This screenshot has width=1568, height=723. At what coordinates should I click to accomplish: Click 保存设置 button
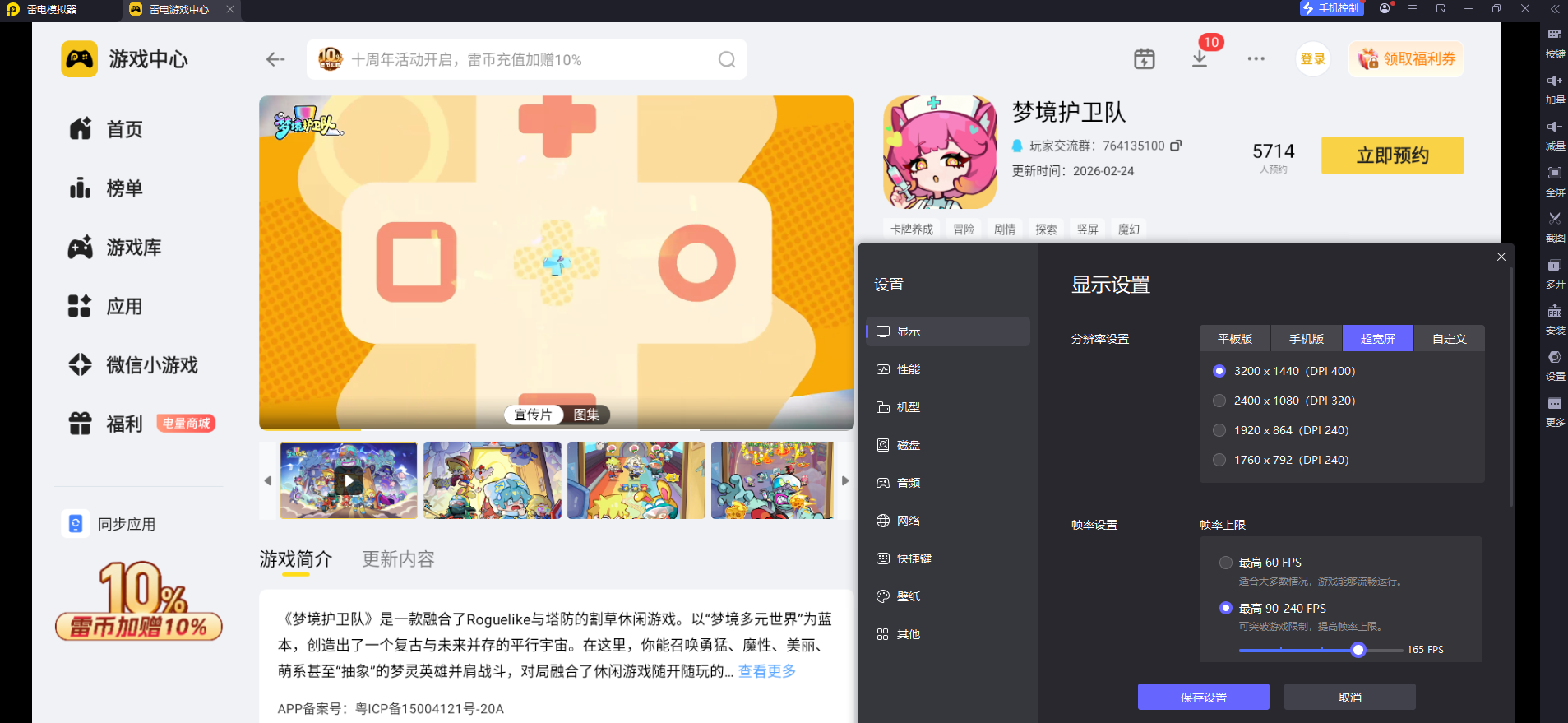1204,698
